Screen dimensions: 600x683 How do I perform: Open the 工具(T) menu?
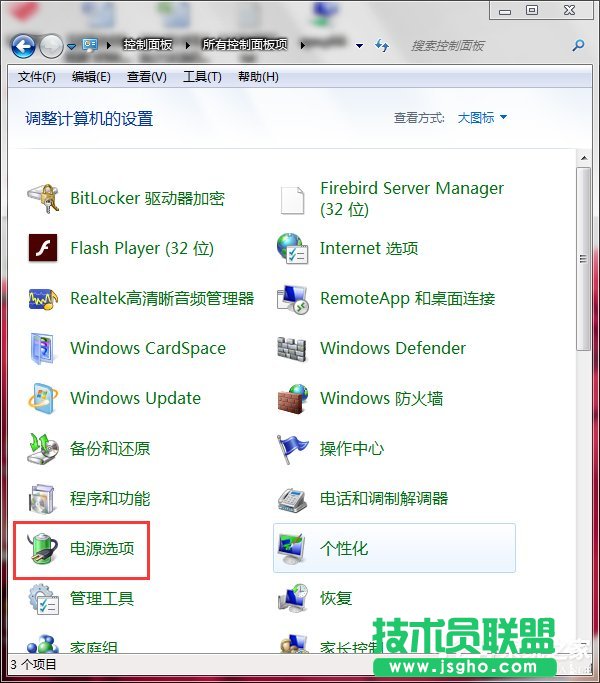coord(202,77)
